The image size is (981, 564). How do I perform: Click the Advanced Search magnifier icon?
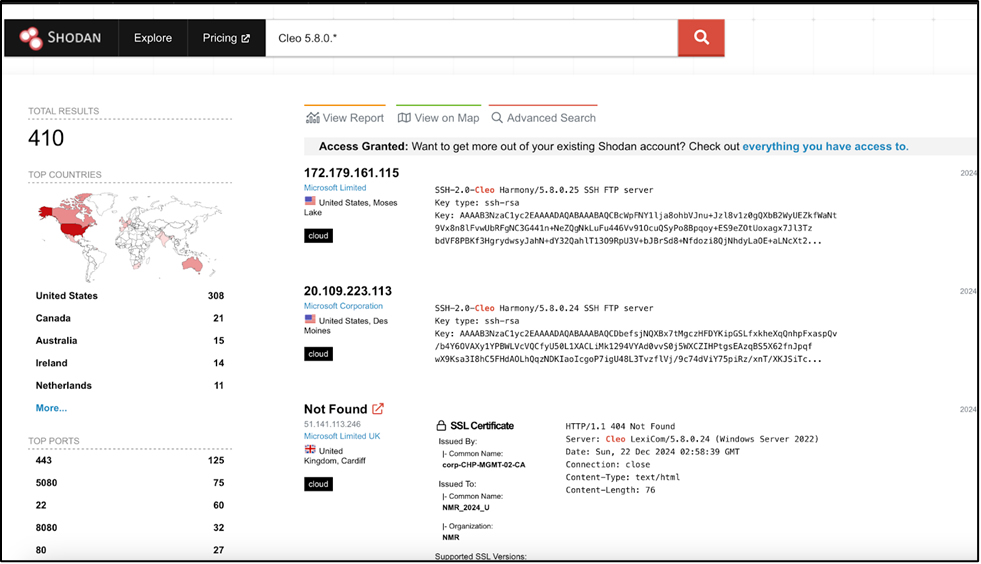click(x=497, y=118)
